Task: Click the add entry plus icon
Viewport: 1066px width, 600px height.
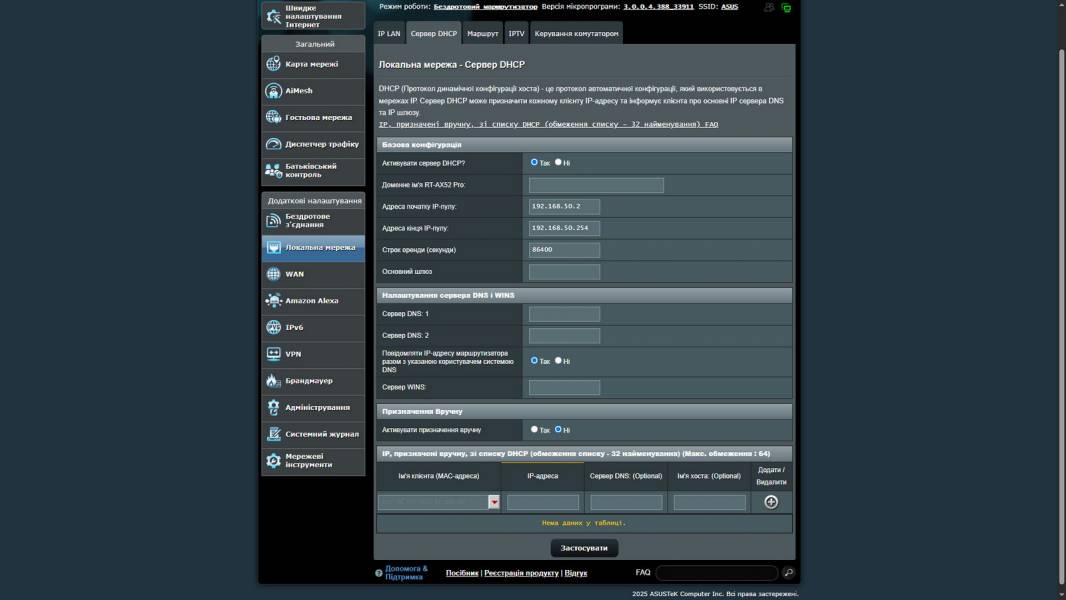Action: (x=770, y=502)
